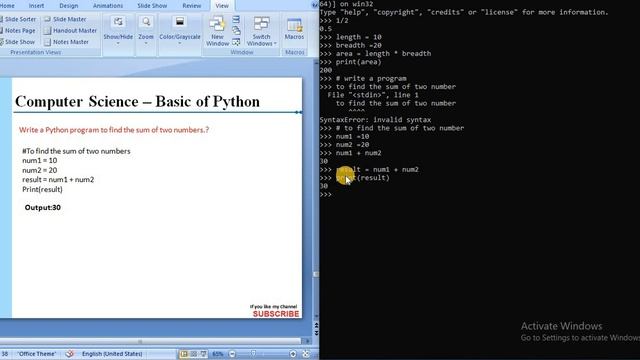Go to next slide with double-down arrow

point(316,332)
